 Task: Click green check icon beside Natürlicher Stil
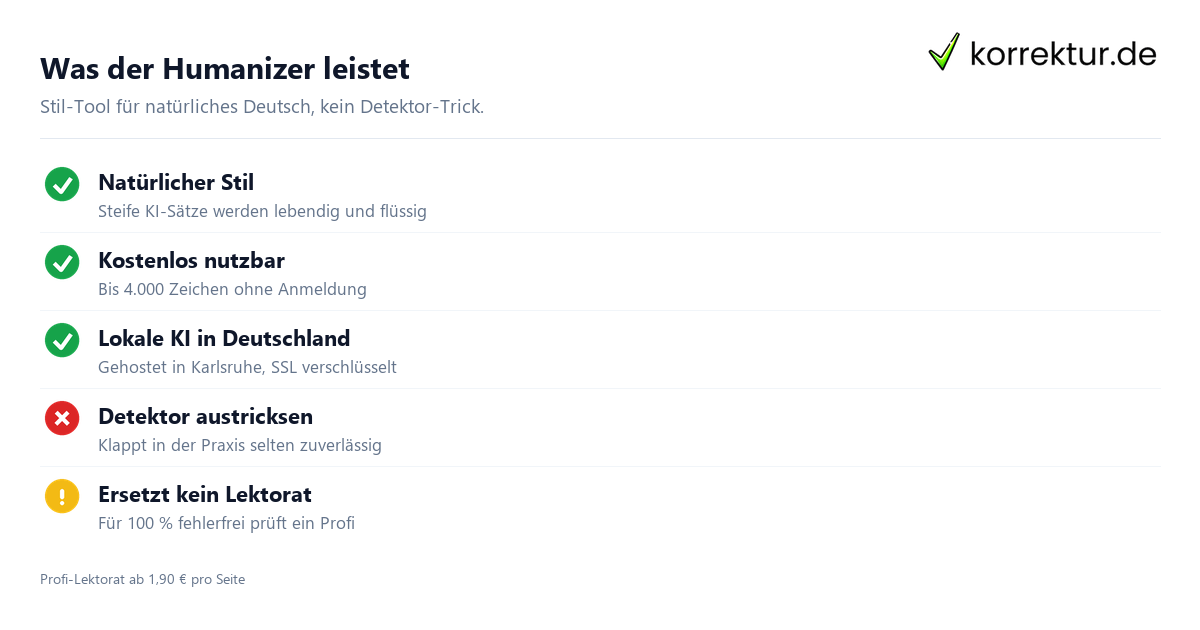coord(62,184)
